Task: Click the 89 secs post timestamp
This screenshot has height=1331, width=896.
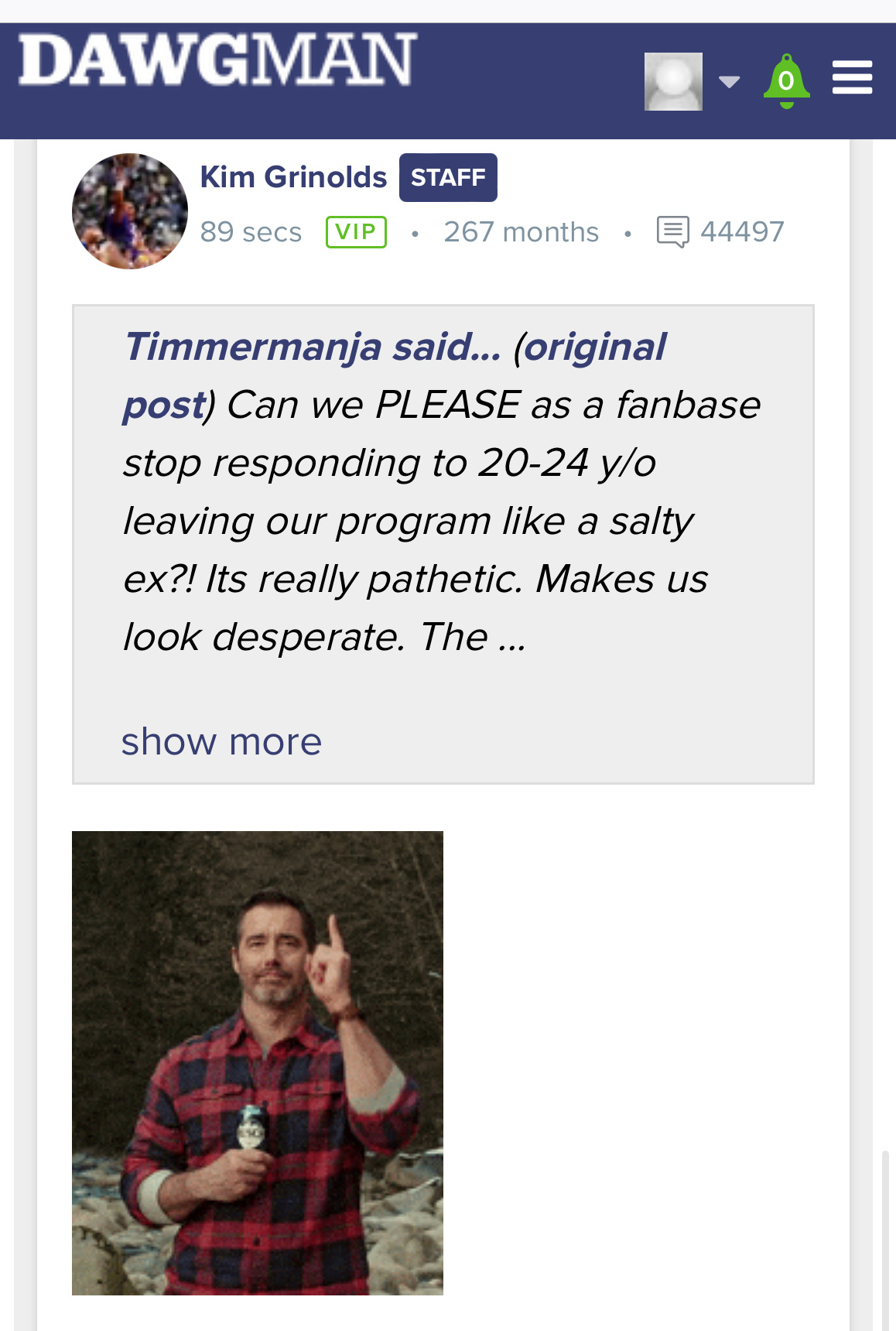Action: [x=251, y=232]
